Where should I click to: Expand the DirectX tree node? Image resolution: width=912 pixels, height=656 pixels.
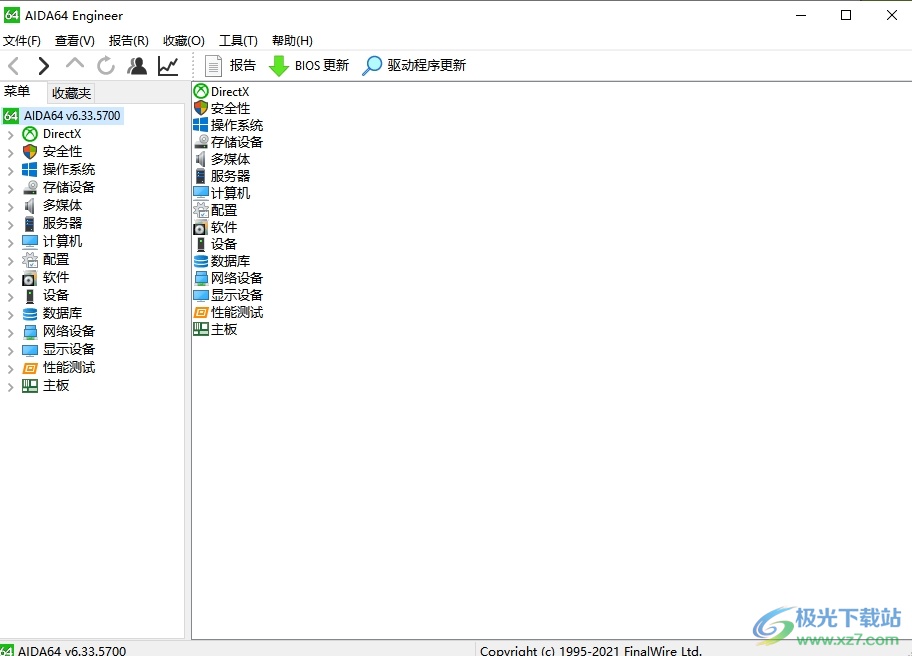(10, 135)
